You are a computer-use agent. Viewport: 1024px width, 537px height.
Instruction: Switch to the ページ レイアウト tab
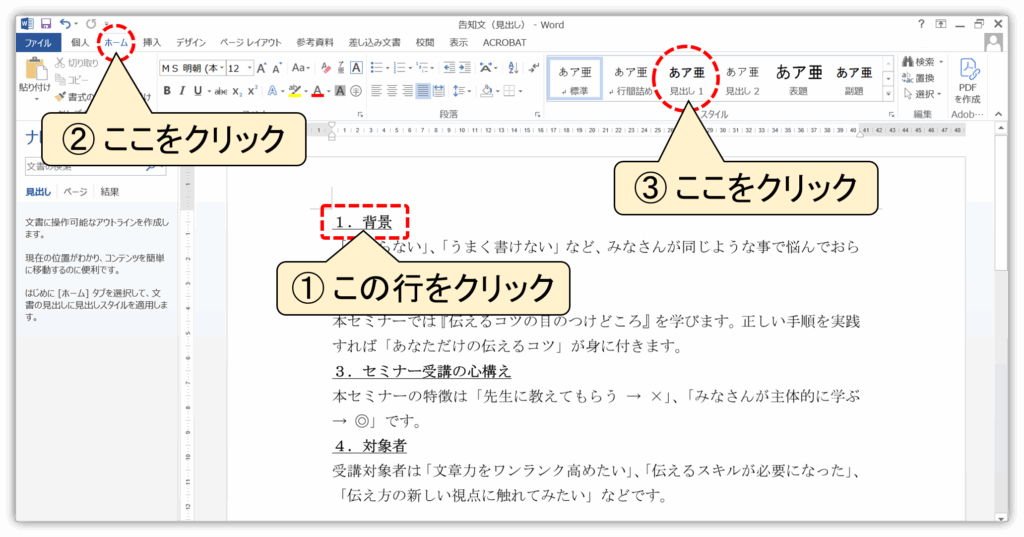point(251,42)
